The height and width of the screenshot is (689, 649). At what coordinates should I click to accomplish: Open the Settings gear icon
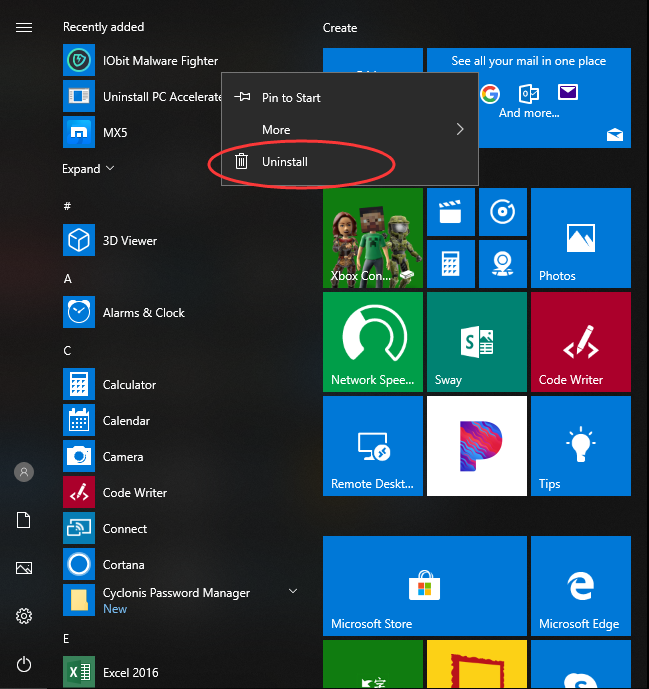tap(24, 616)
